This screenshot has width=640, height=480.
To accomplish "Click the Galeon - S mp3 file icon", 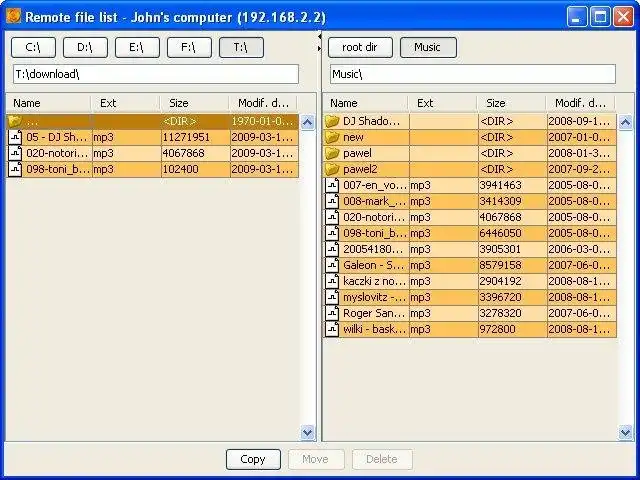I will (332, 265).
